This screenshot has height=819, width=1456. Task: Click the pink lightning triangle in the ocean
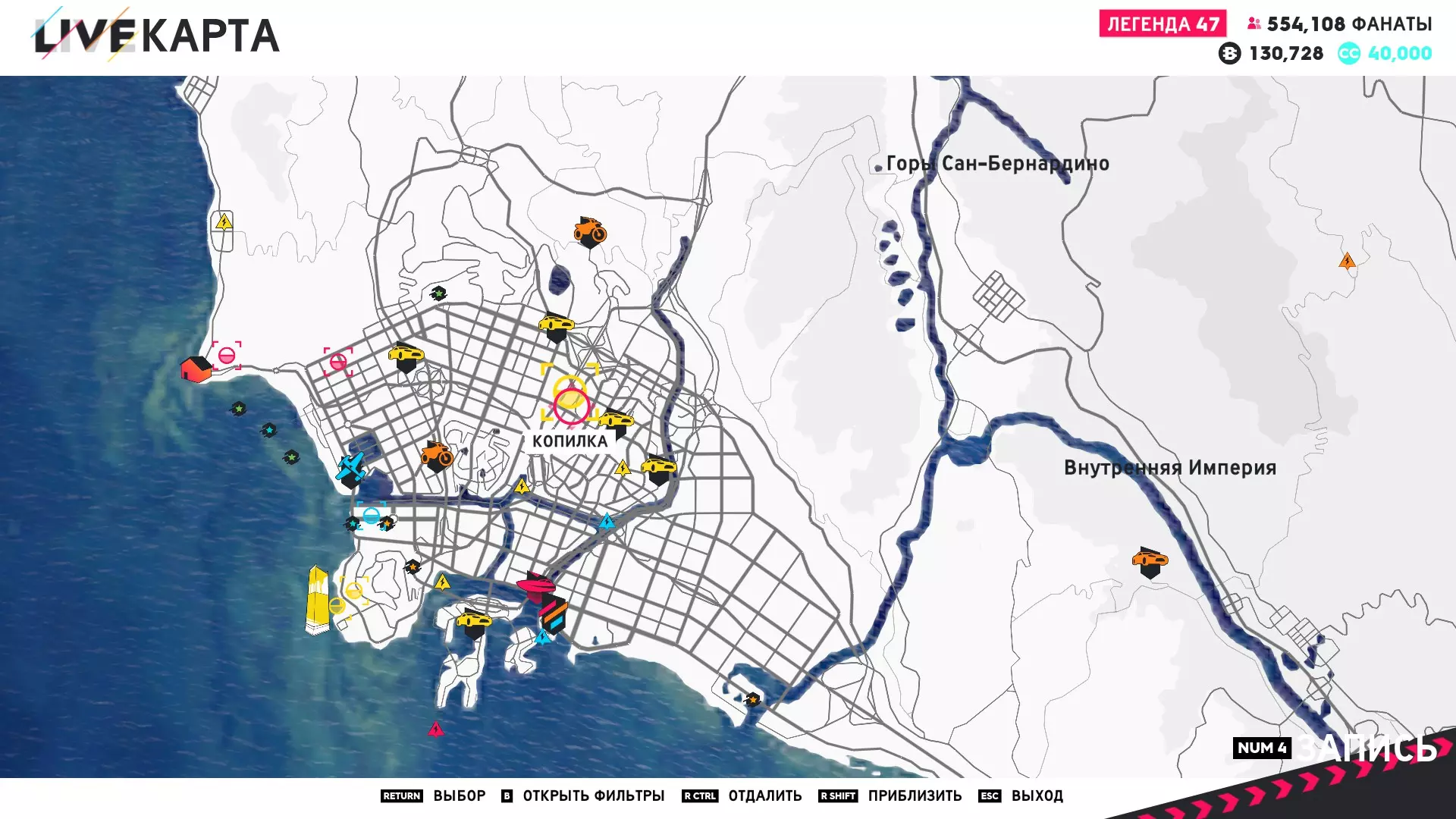click(436, 730)
